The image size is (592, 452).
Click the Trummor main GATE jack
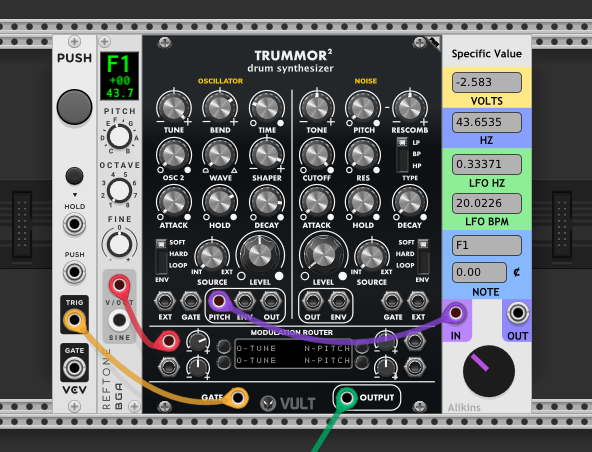238,398
